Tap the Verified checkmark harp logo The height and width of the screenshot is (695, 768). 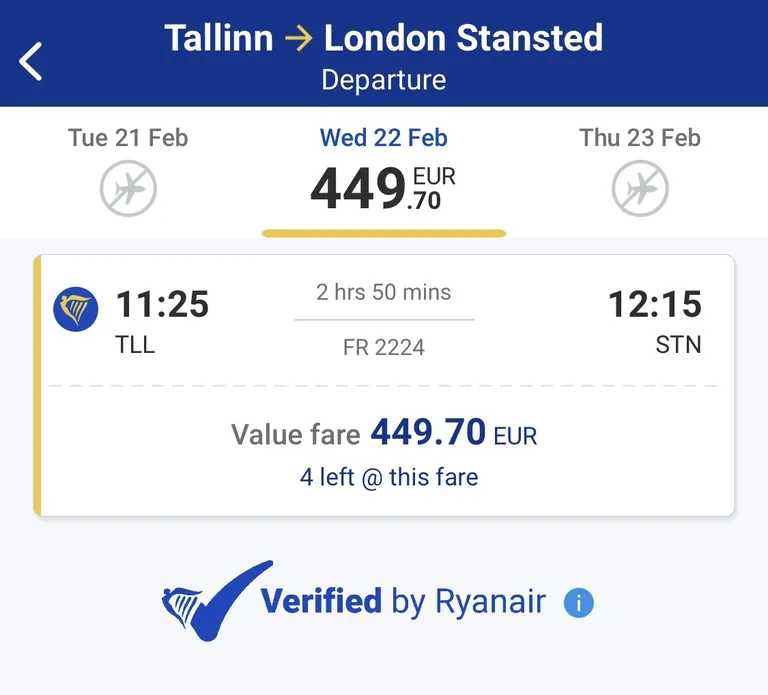tap(217, 601)
